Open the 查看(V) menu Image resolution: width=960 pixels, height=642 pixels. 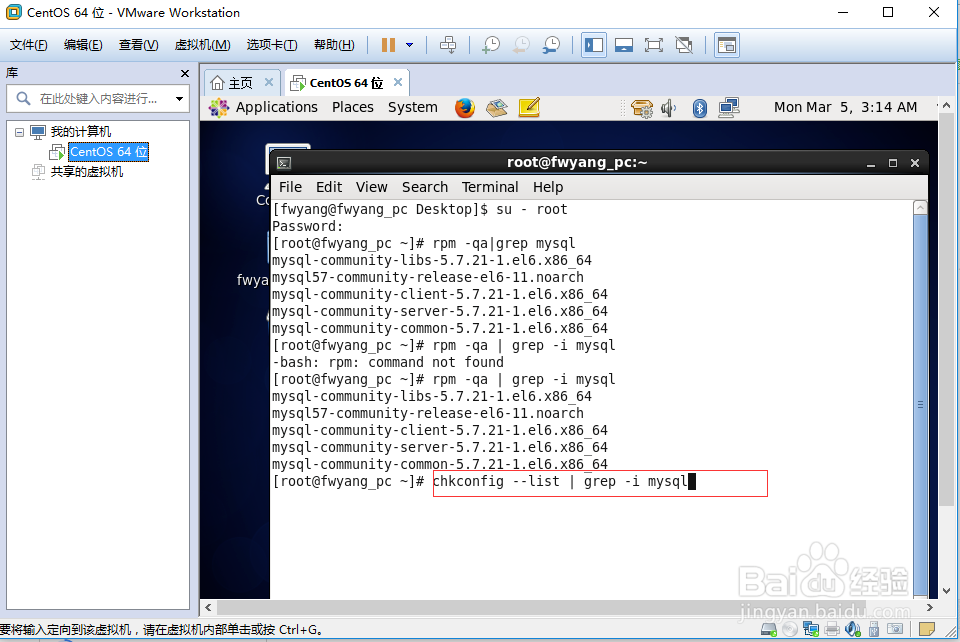pos(138,45)
